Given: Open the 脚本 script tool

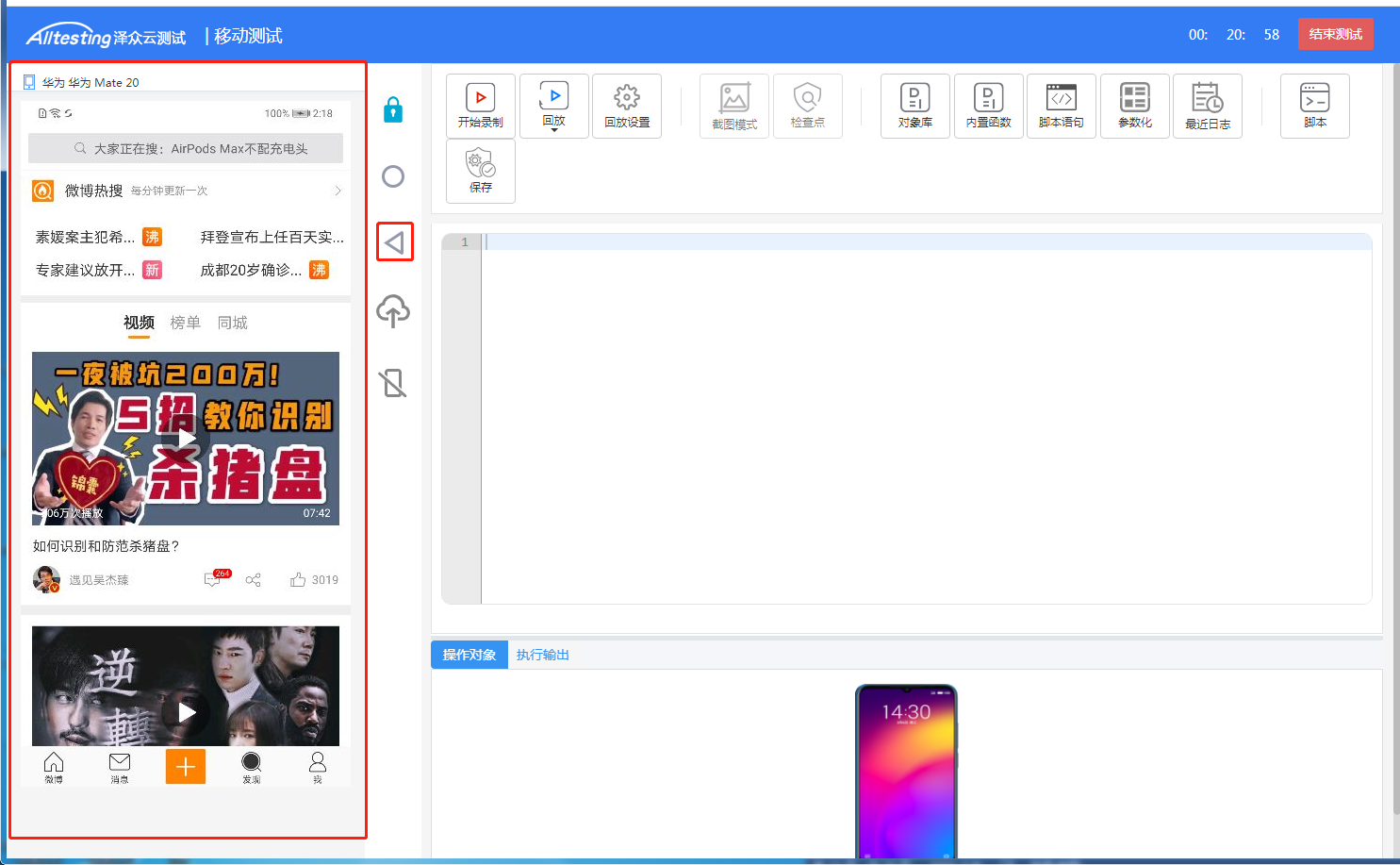Looking at the screenshot, I should (1315, 106).
